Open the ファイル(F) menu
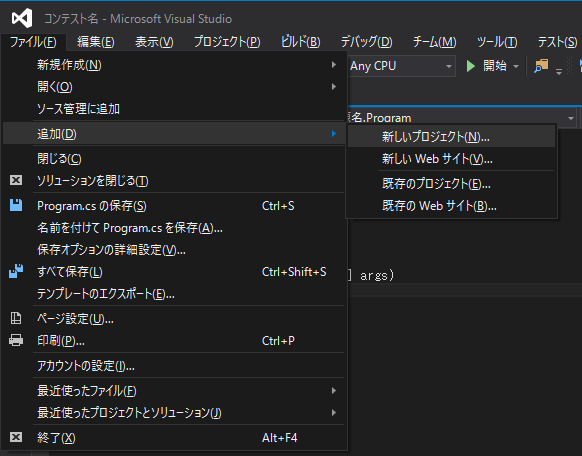The height and width of the screenshot is (456, 582). pyautogui.click(x=33, y=42)
